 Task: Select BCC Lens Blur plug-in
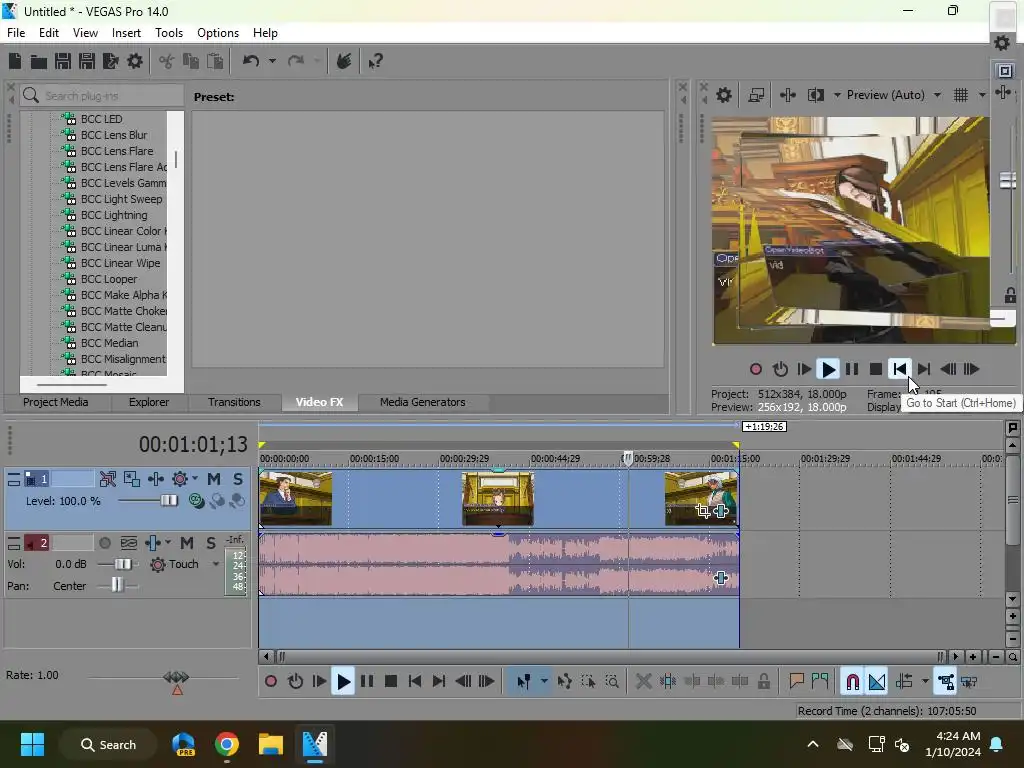coord(114,135)
